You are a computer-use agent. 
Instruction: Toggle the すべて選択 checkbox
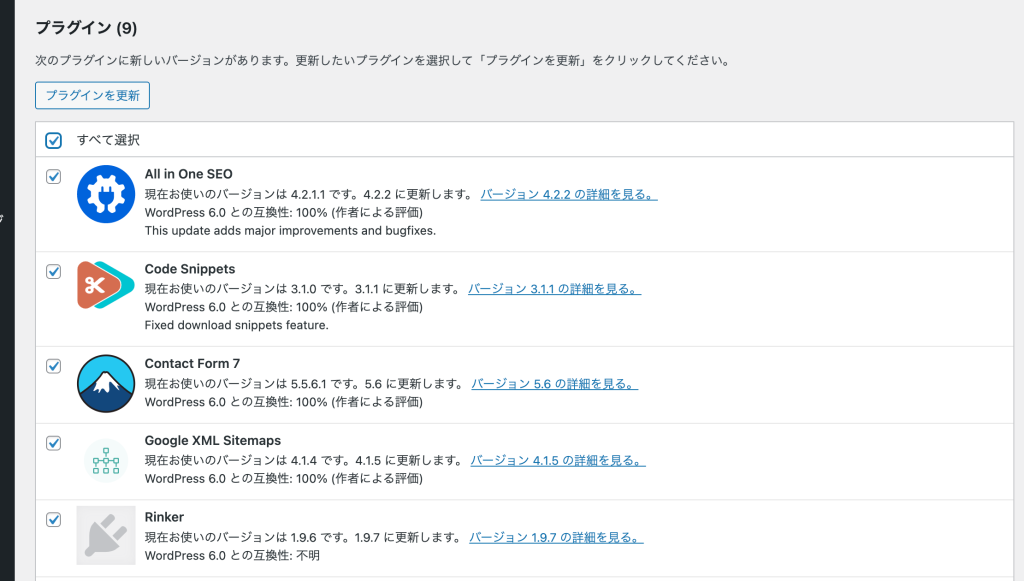pos(54,140)
